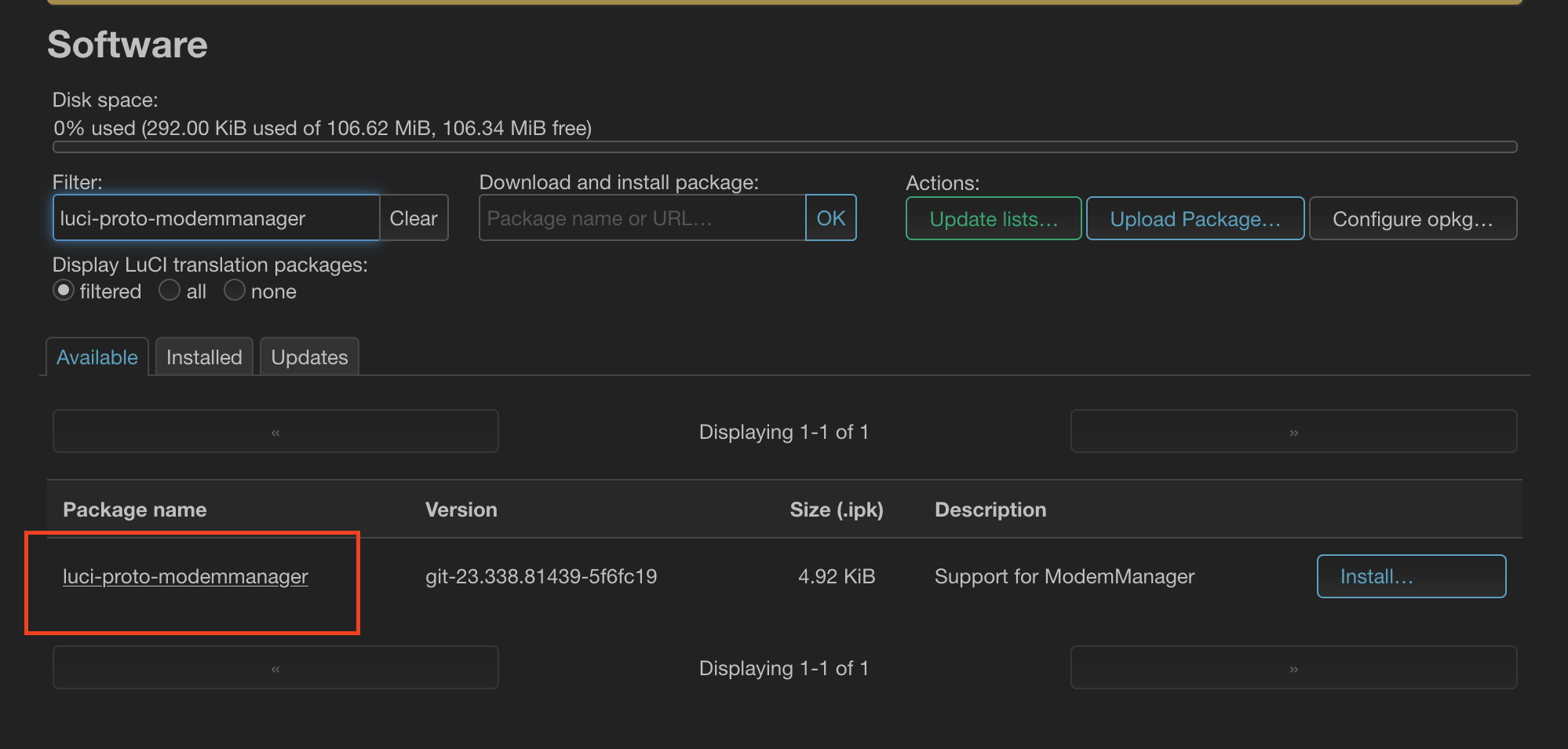Click OK to download the package

830,218
